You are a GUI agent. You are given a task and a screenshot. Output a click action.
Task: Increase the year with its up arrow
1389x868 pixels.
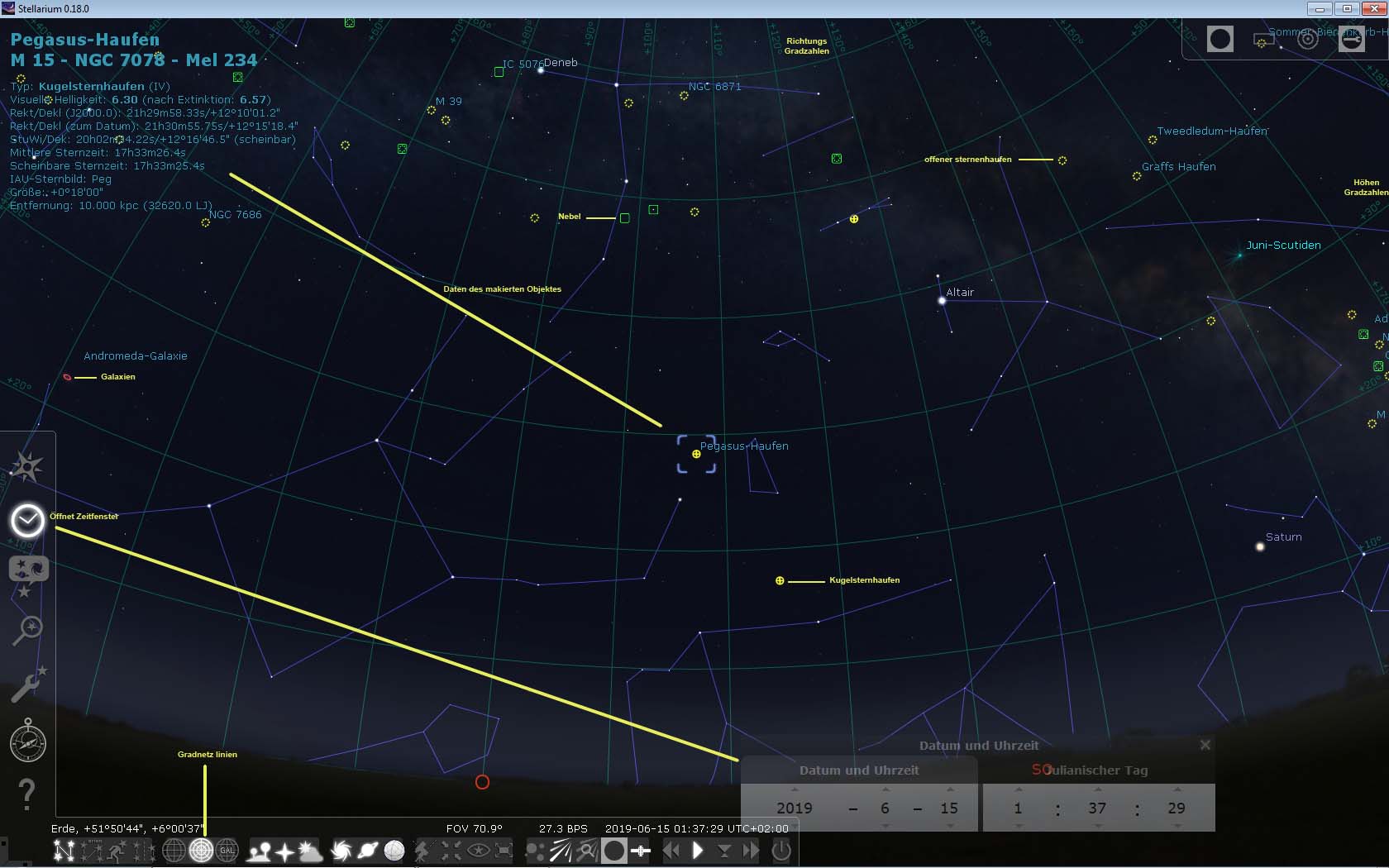(x=795, y=789)
